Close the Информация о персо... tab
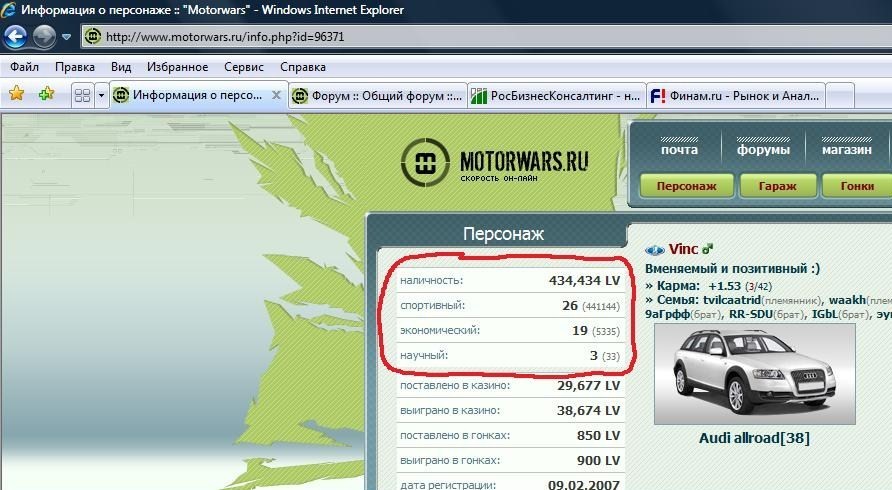892x490 pixels. point(276,95)
